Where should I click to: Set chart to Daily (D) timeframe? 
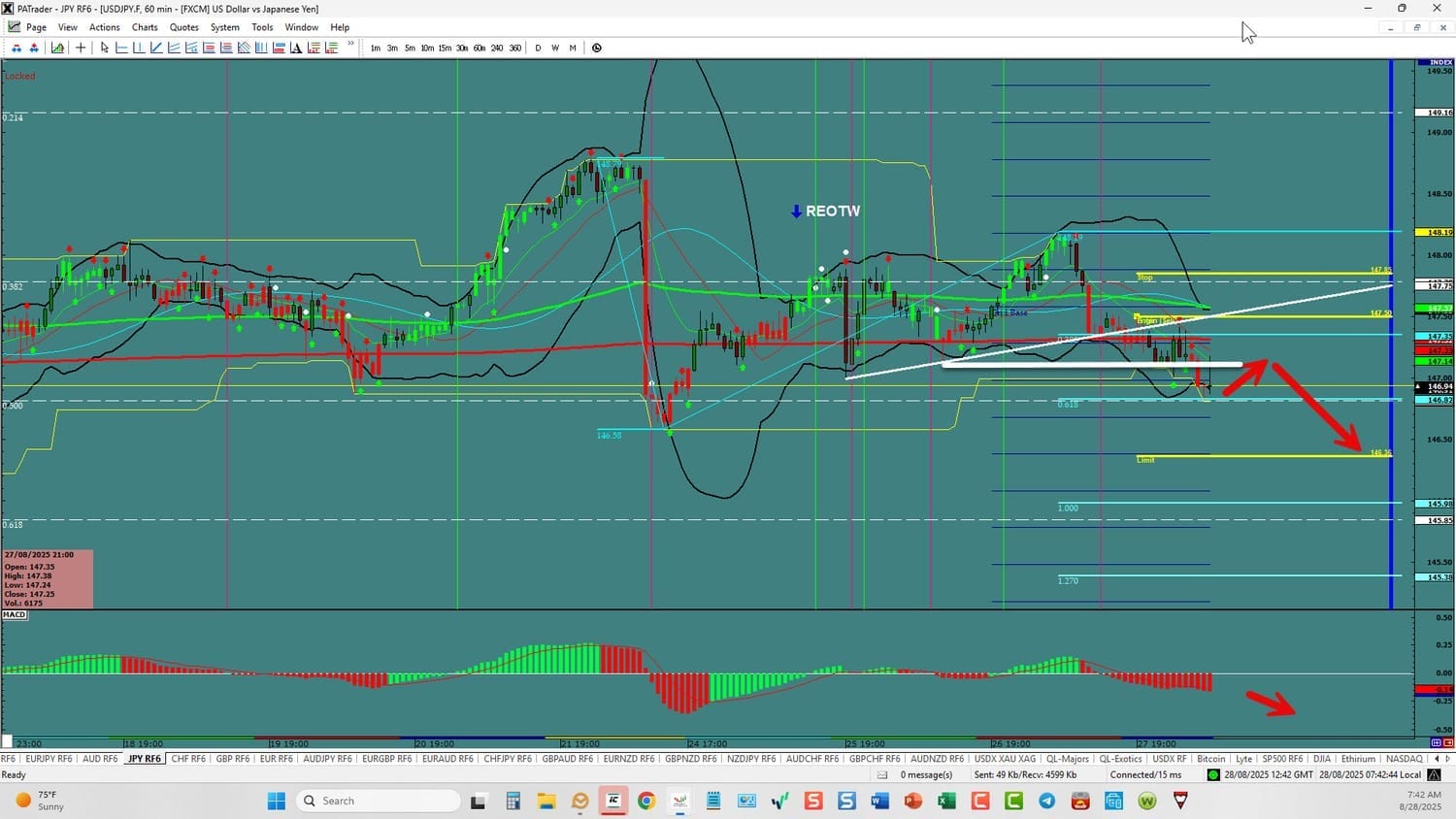[538, 48]
